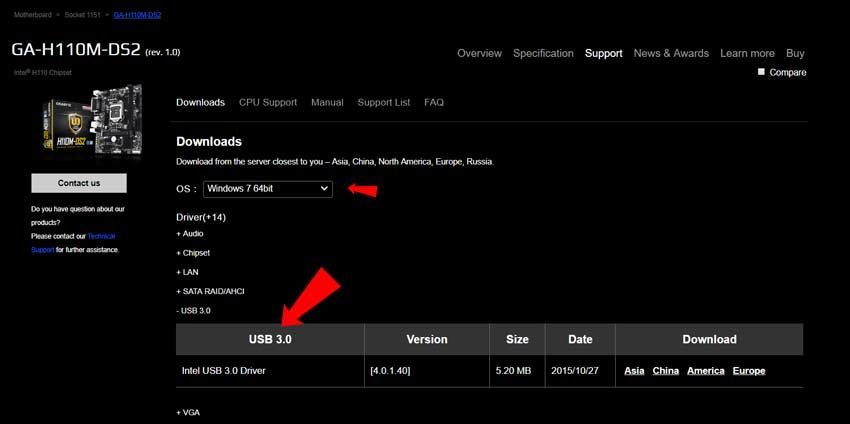Image resolution: width=850 pixels, height=424 pixels.
Task: Open the Specification tab
Action: coord(543,53)
